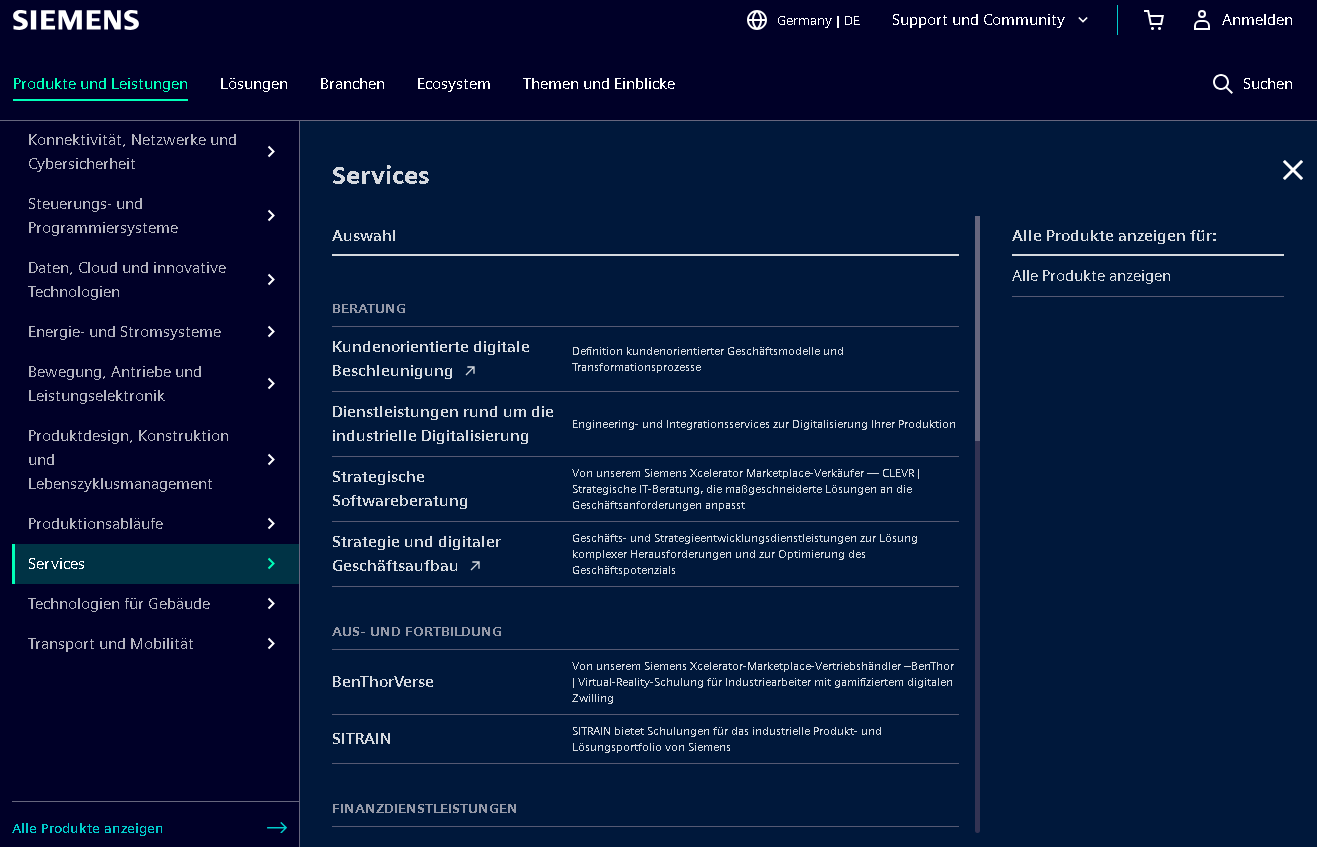The height and width of the screenshot is (847, 1317).
Task: Click external link arrow beside Beschleunigung
Action: [x=470, y=371]
